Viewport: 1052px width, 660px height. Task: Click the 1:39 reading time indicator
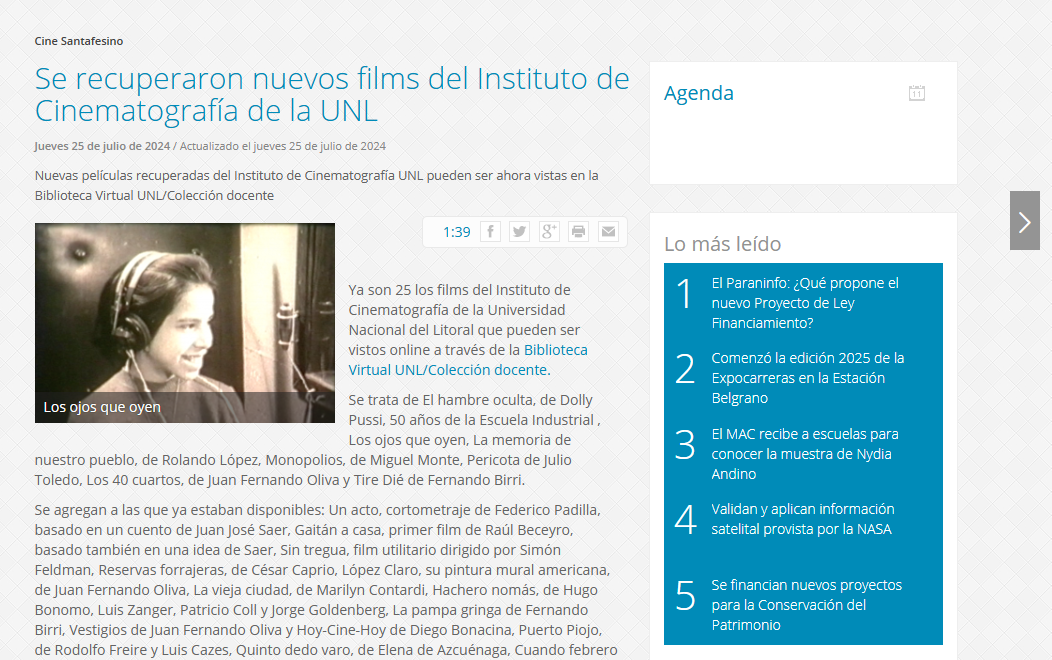point(456,231)
